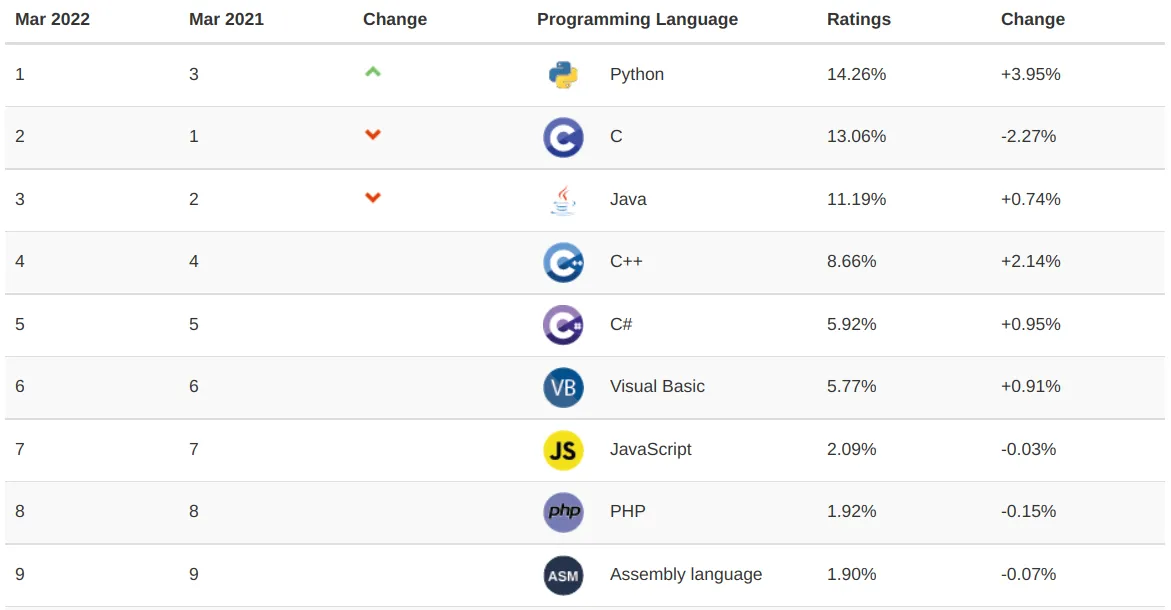Click the Visual Basic language name

pos(657,386)
